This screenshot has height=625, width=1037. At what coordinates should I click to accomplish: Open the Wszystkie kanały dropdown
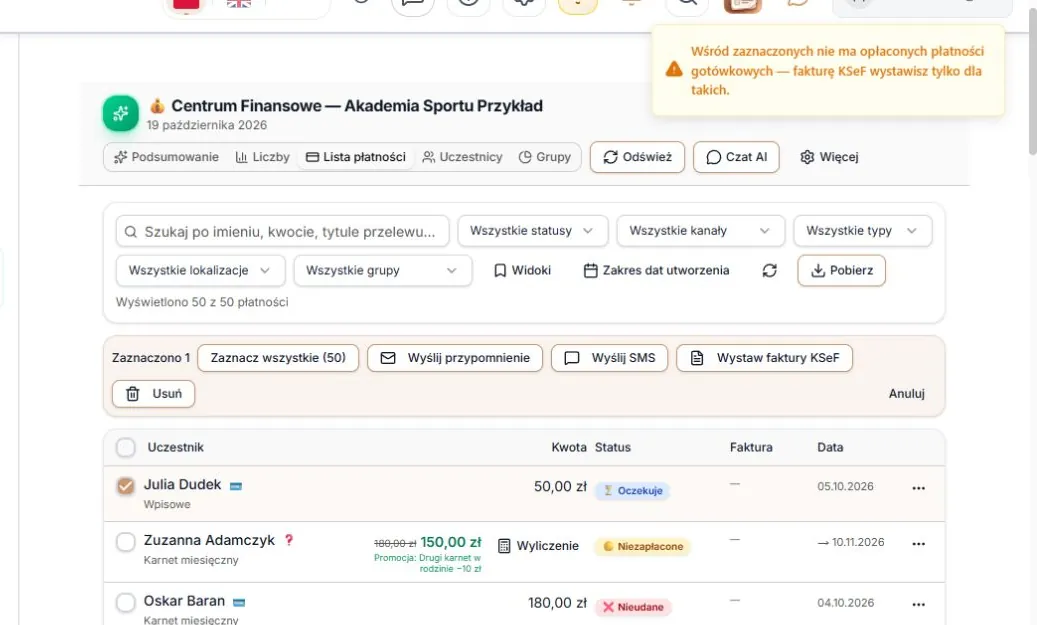pos(700,231)
